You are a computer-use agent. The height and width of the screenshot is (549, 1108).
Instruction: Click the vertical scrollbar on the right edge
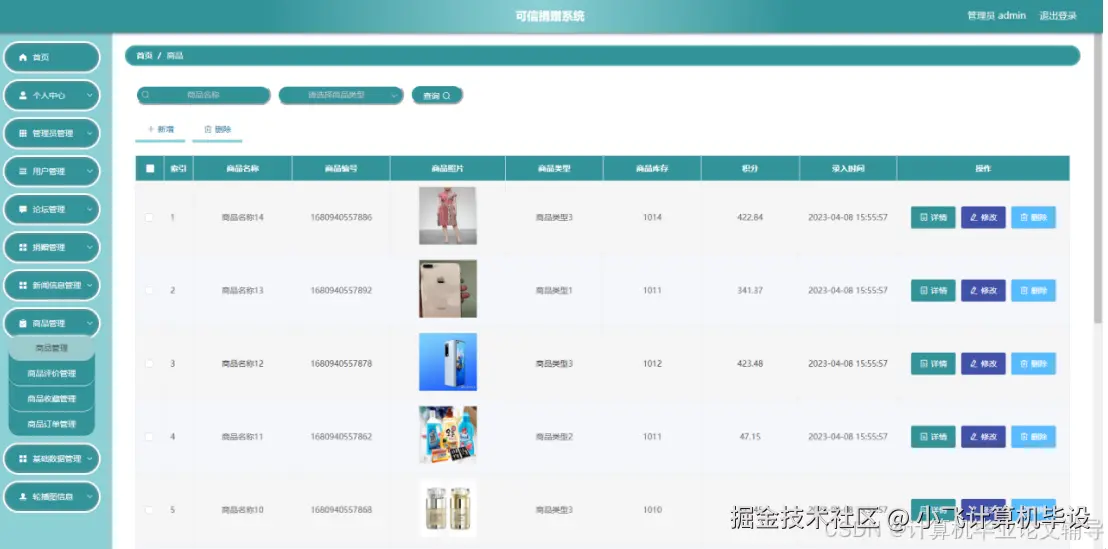pos(1098,177)
